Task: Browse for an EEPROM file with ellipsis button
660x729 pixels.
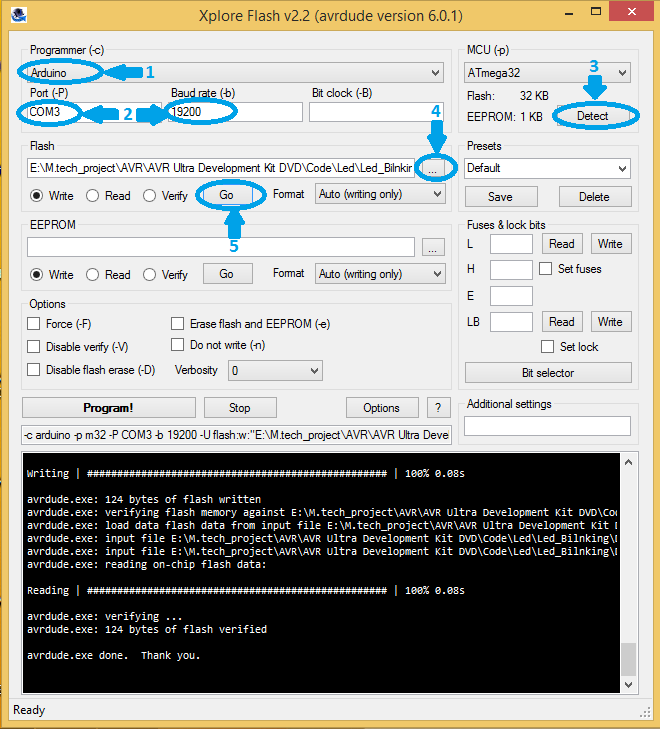Action: click(x=433, y=247)
